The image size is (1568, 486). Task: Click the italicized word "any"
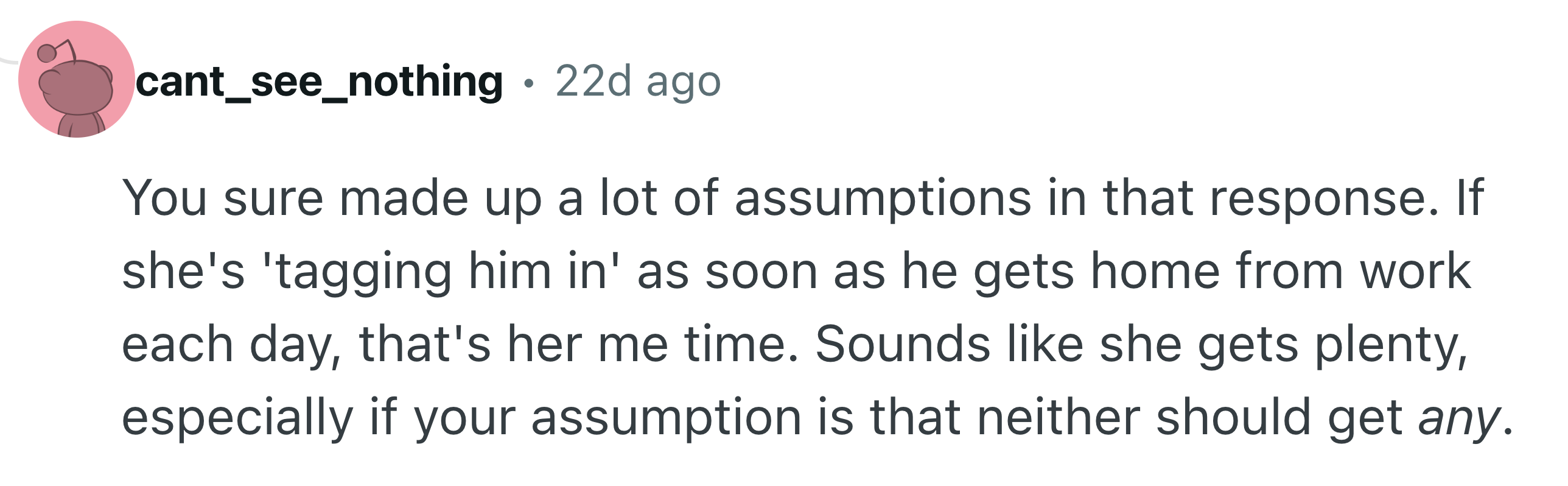click(1459, 418)
